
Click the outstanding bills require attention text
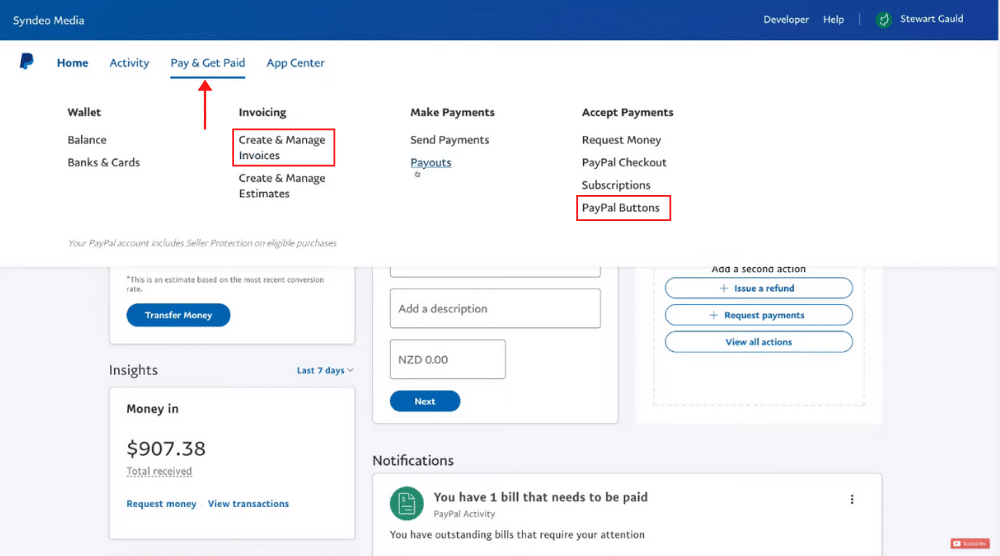click(517, 534)
